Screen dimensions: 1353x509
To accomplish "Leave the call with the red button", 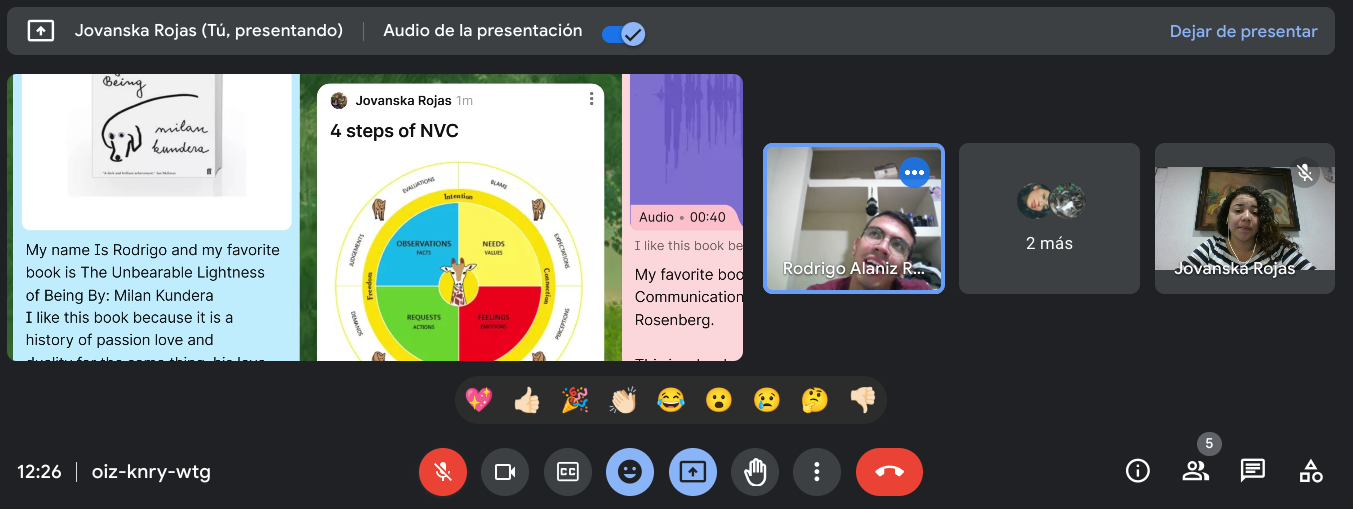I will pos(889,472).
